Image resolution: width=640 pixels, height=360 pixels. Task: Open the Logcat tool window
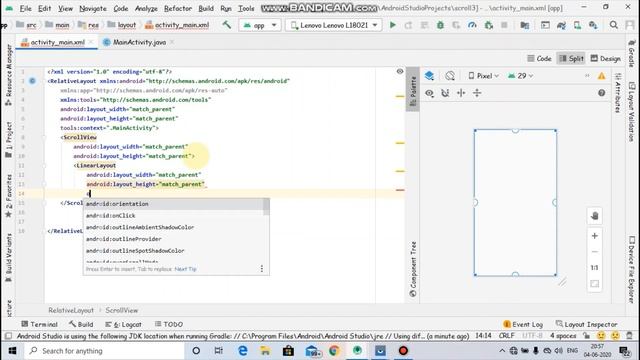click(x=123, y=324)
